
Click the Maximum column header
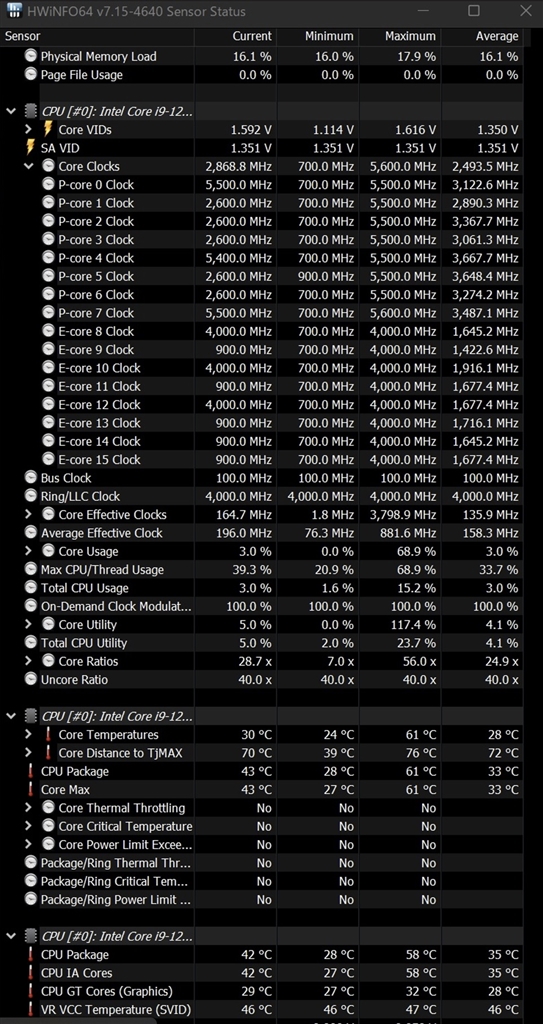point(400,37)
